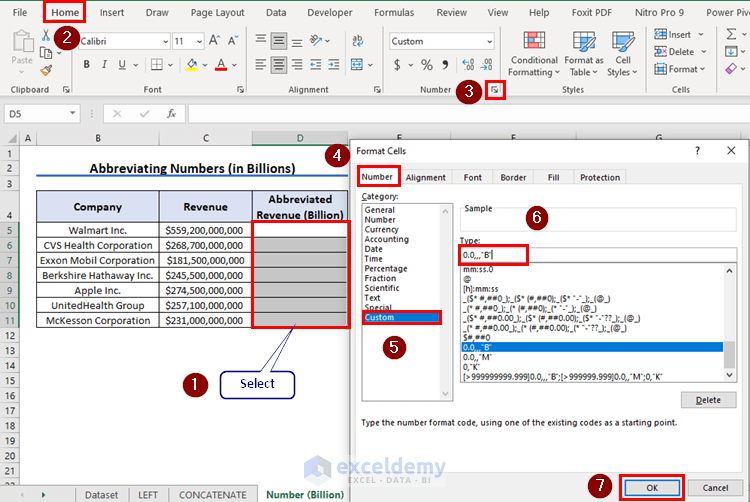Image resolution: width=750 pixels, height=502 pixels.
Task: Open Format dropdown in Cells group
Action: coord(680,69)
